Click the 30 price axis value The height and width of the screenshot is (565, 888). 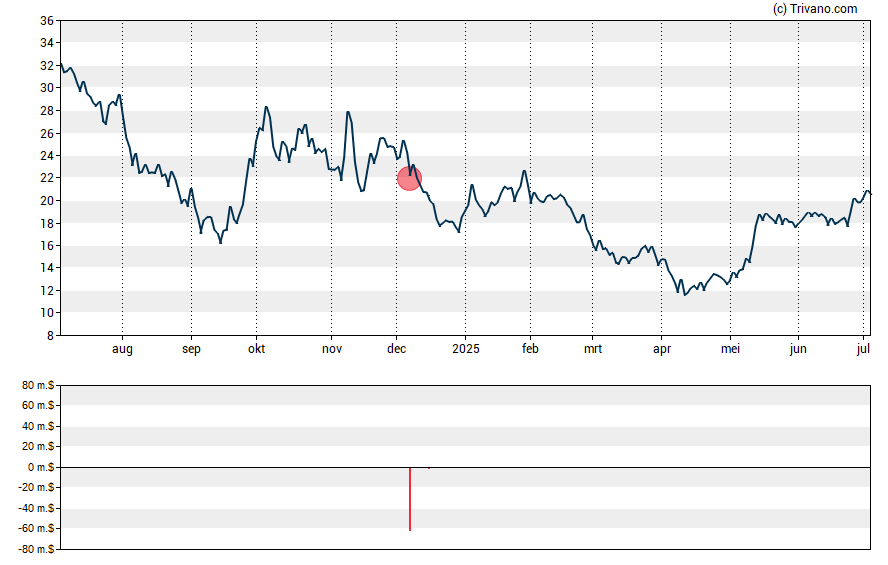46,88
